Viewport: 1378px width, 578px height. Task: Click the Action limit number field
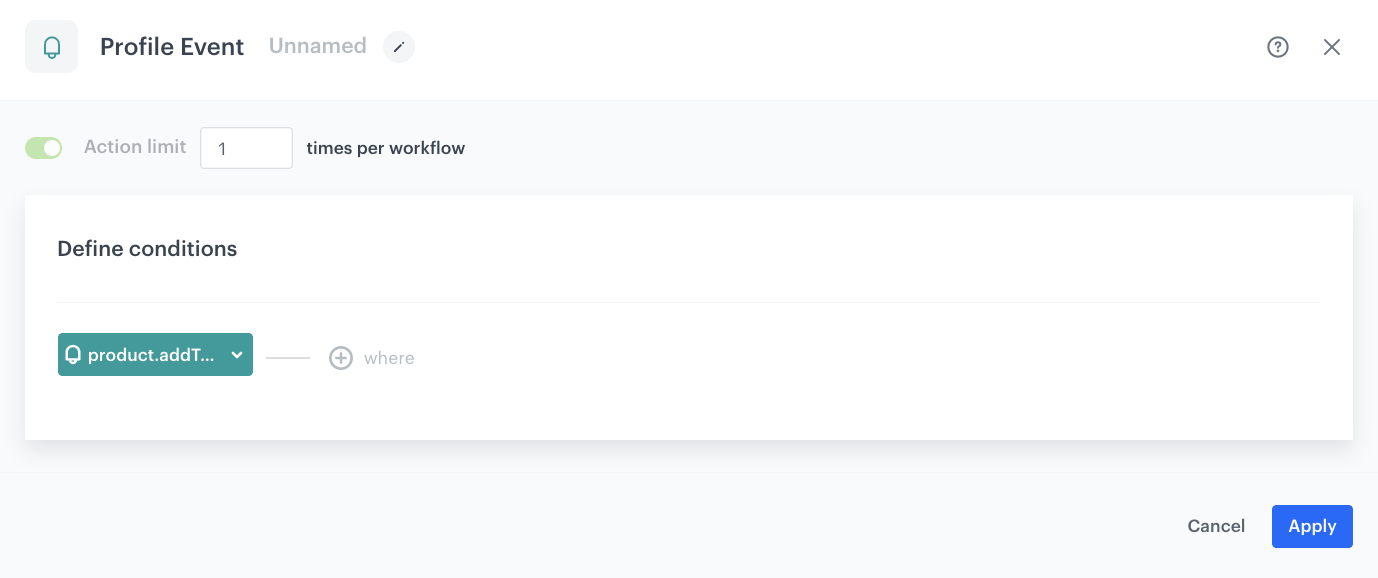point(246,148)
